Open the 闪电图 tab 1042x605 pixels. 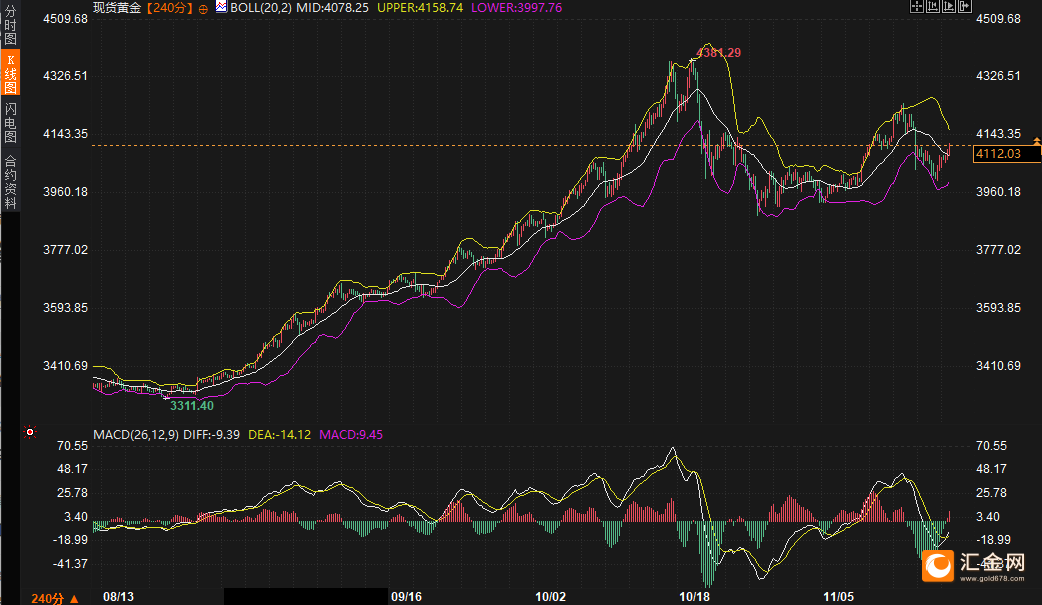coord(10,123)
